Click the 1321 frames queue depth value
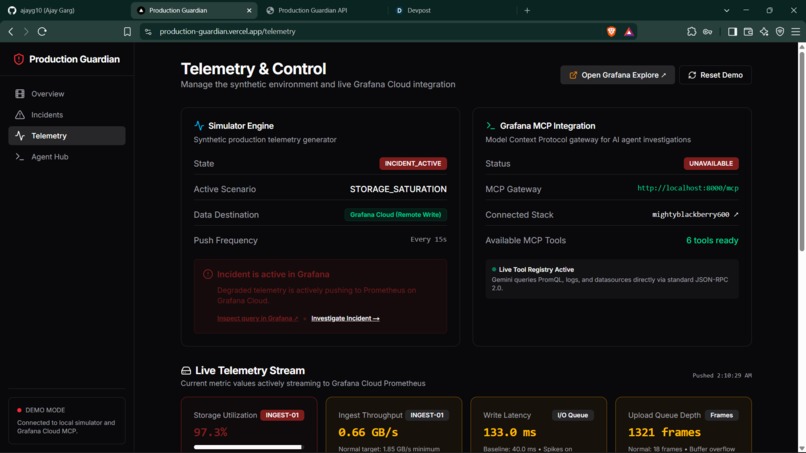806x453 pixels. click(664, 432)
